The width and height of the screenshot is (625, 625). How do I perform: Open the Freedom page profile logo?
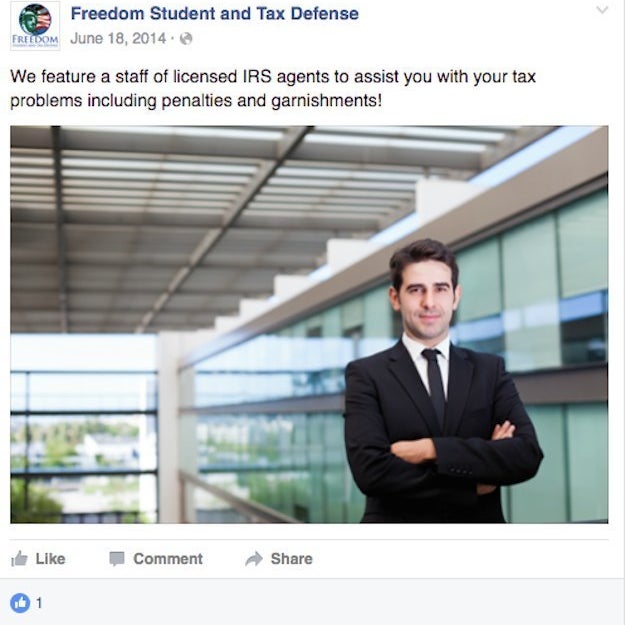(x=35, y=26)
